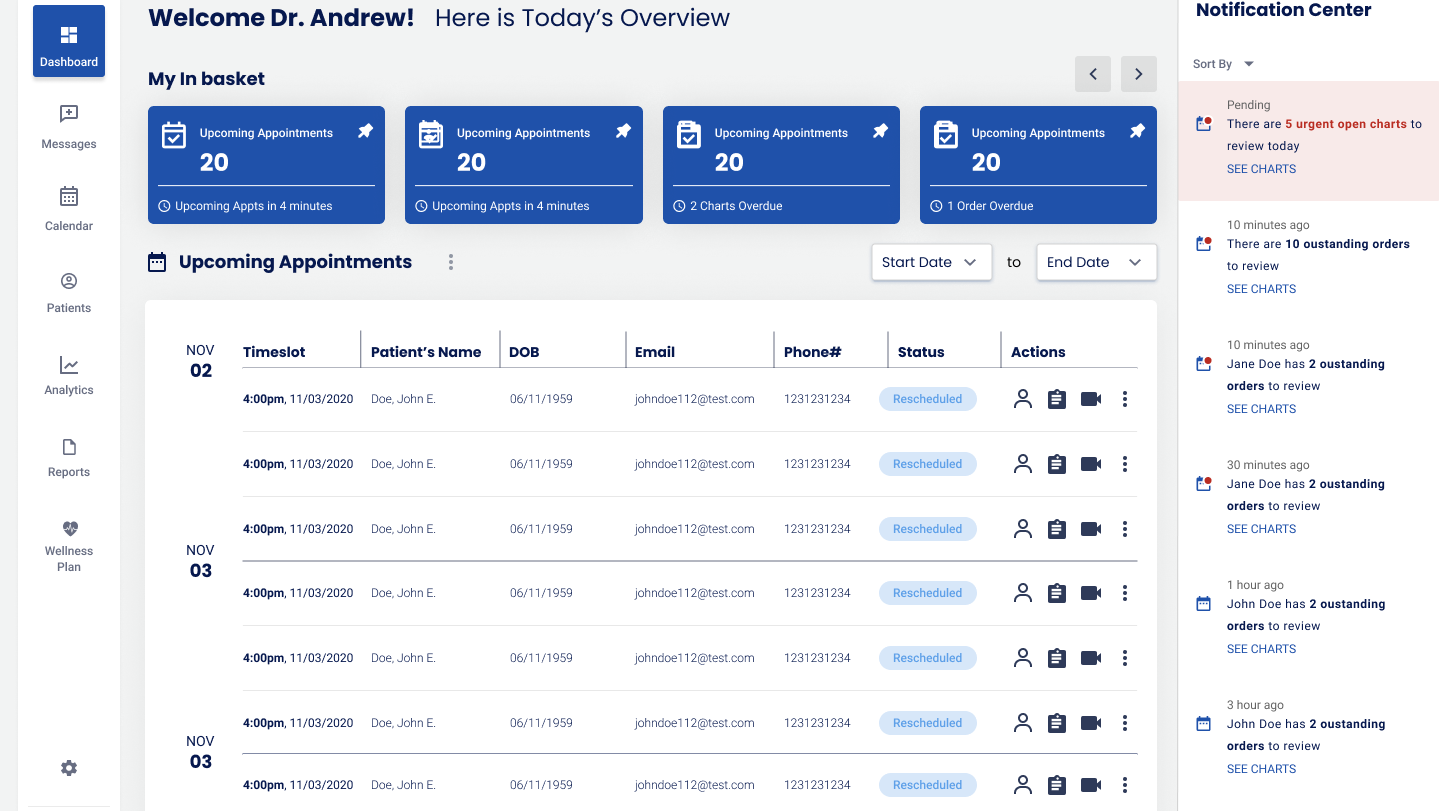Screen dimensions: 1439x811
Task: Click Rescheduled status in first appointment row
Action: click(928, 399)
